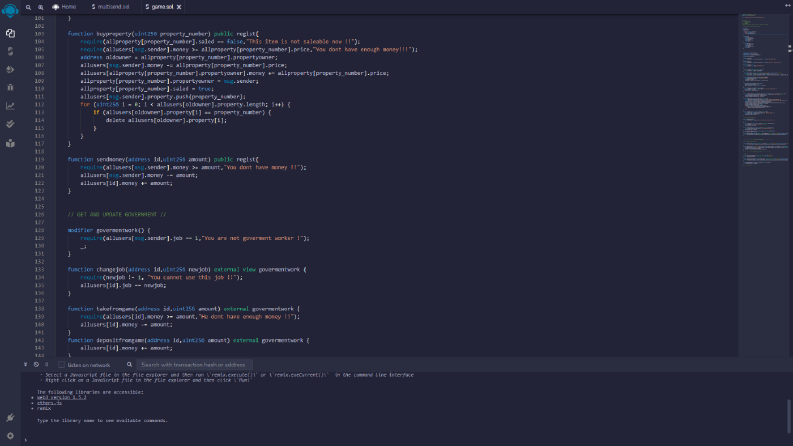Open the Plugin manager plug icon
This screenshot has height=446, width=793.
(x=10, y=418)
